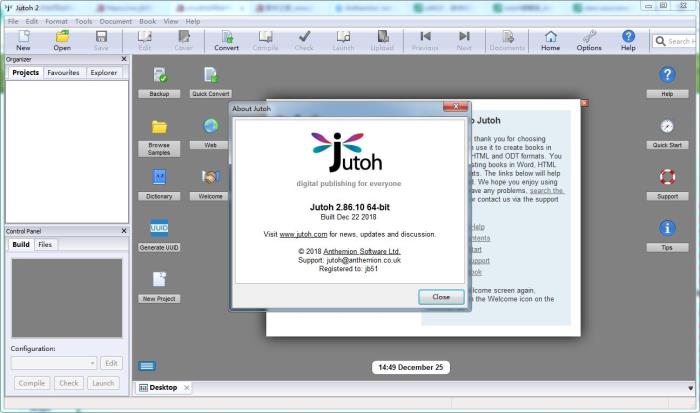The width and height of the screenshot is (700, 413).
Task: Go to Previous document in toolbar
Action: pos(425,41)
